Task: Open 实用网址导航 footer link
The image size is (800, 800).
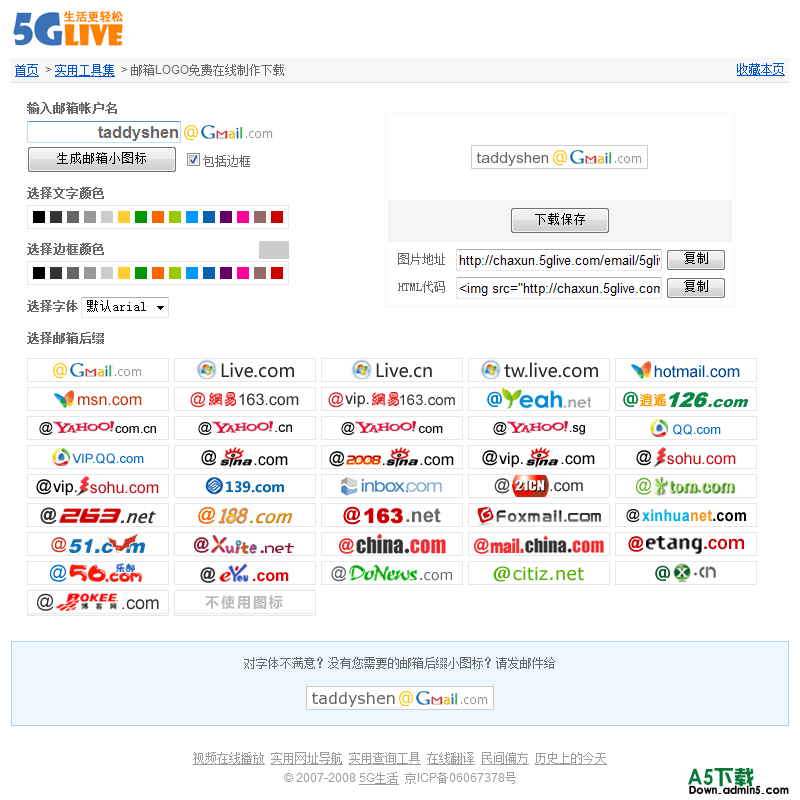Action: (306, 759)
